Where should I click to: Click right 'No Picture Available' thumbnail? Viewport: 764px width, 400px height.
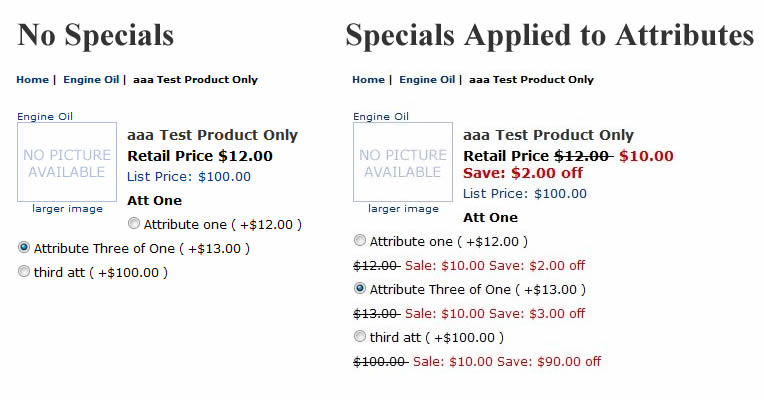403,162
